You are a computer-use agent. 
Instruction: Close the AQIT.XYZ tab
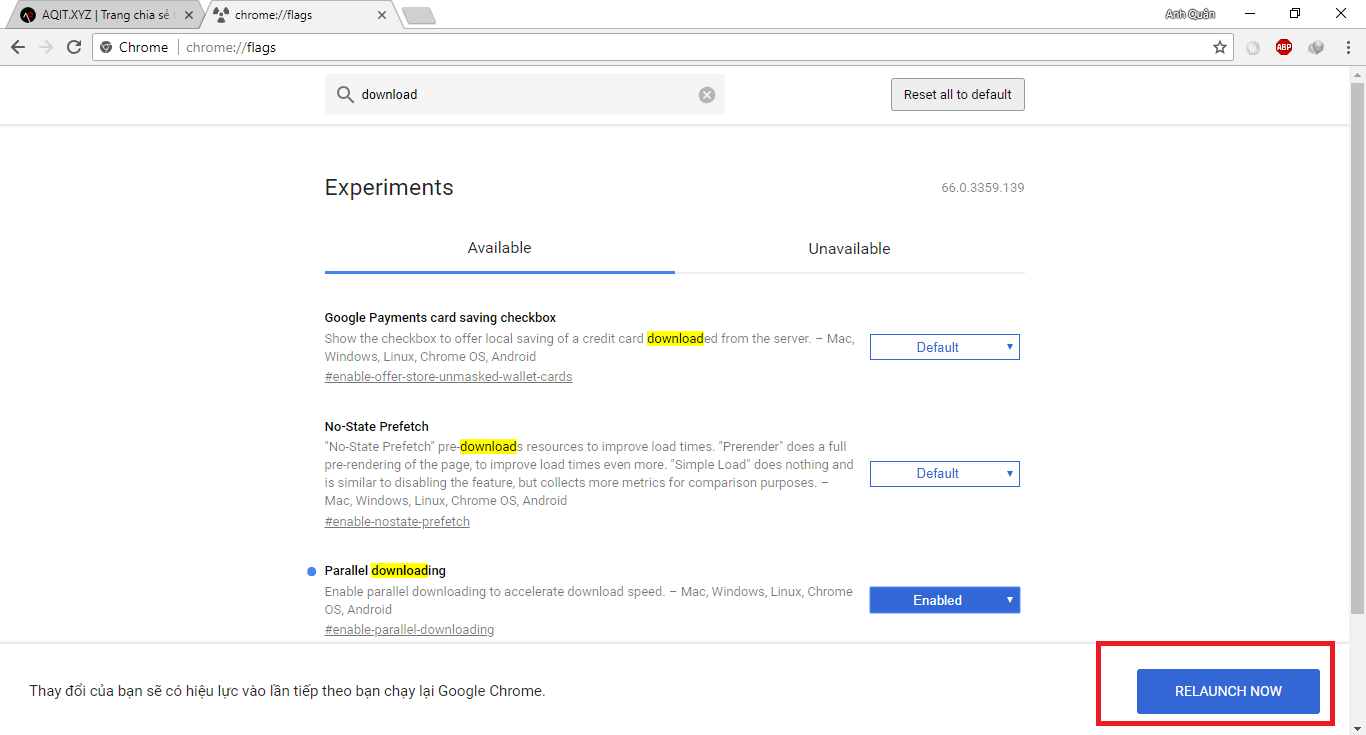coord(189,15)
